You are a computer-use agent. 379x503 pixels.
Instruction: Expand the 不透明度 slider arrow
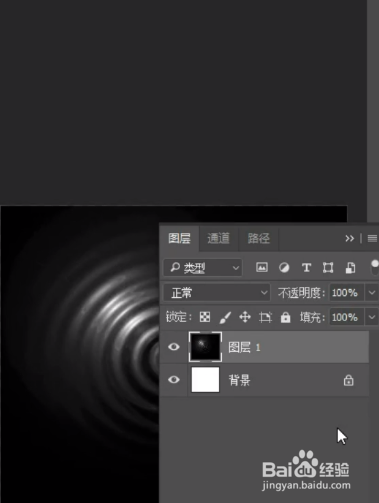point(372,293)
